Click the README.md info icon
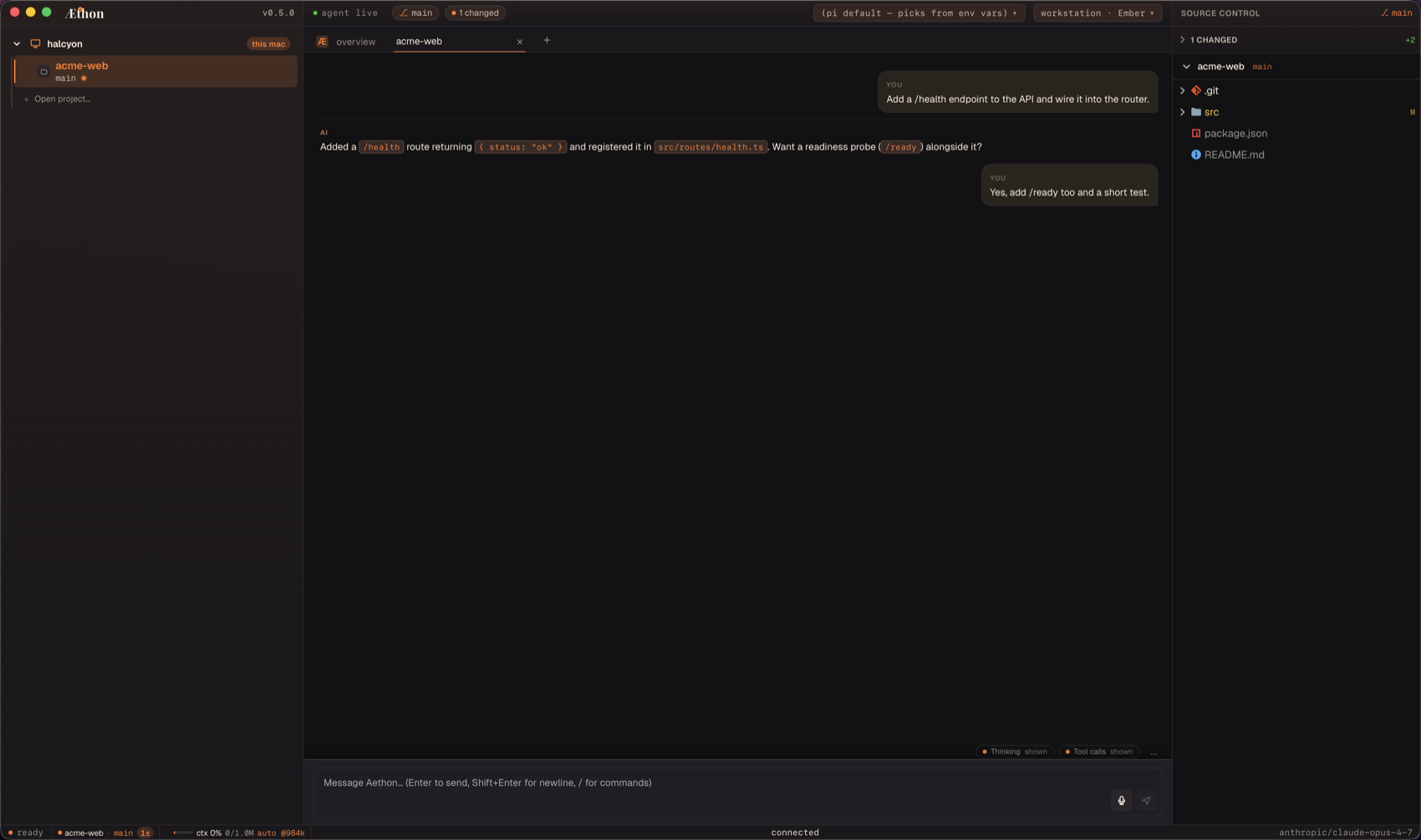The width and height of the screenshot is (1421, 840). (1196, 155)
